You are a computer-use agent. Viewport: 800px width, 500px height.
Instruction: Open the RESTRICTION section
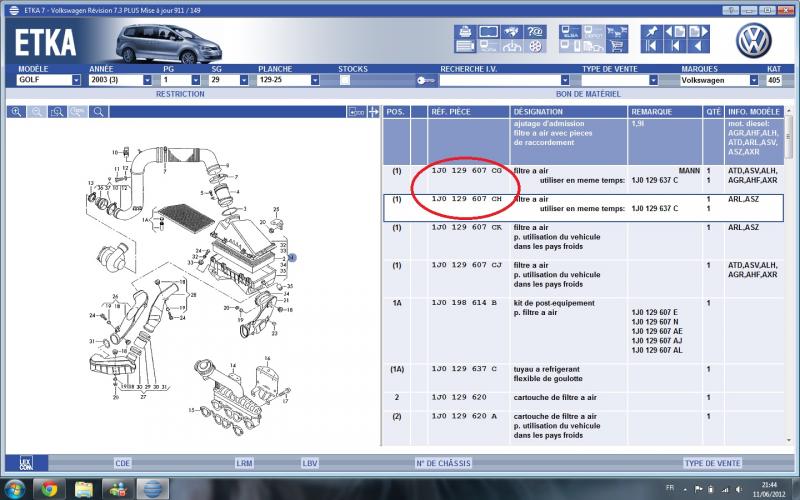coord(180,94)
